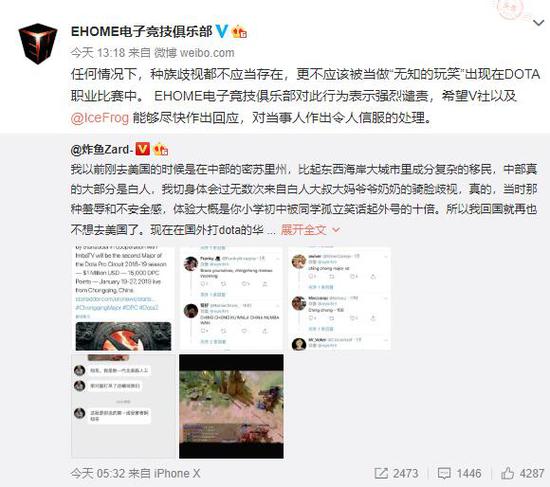
Task: Click the blue verified V badge
Action: pos(222,31)
